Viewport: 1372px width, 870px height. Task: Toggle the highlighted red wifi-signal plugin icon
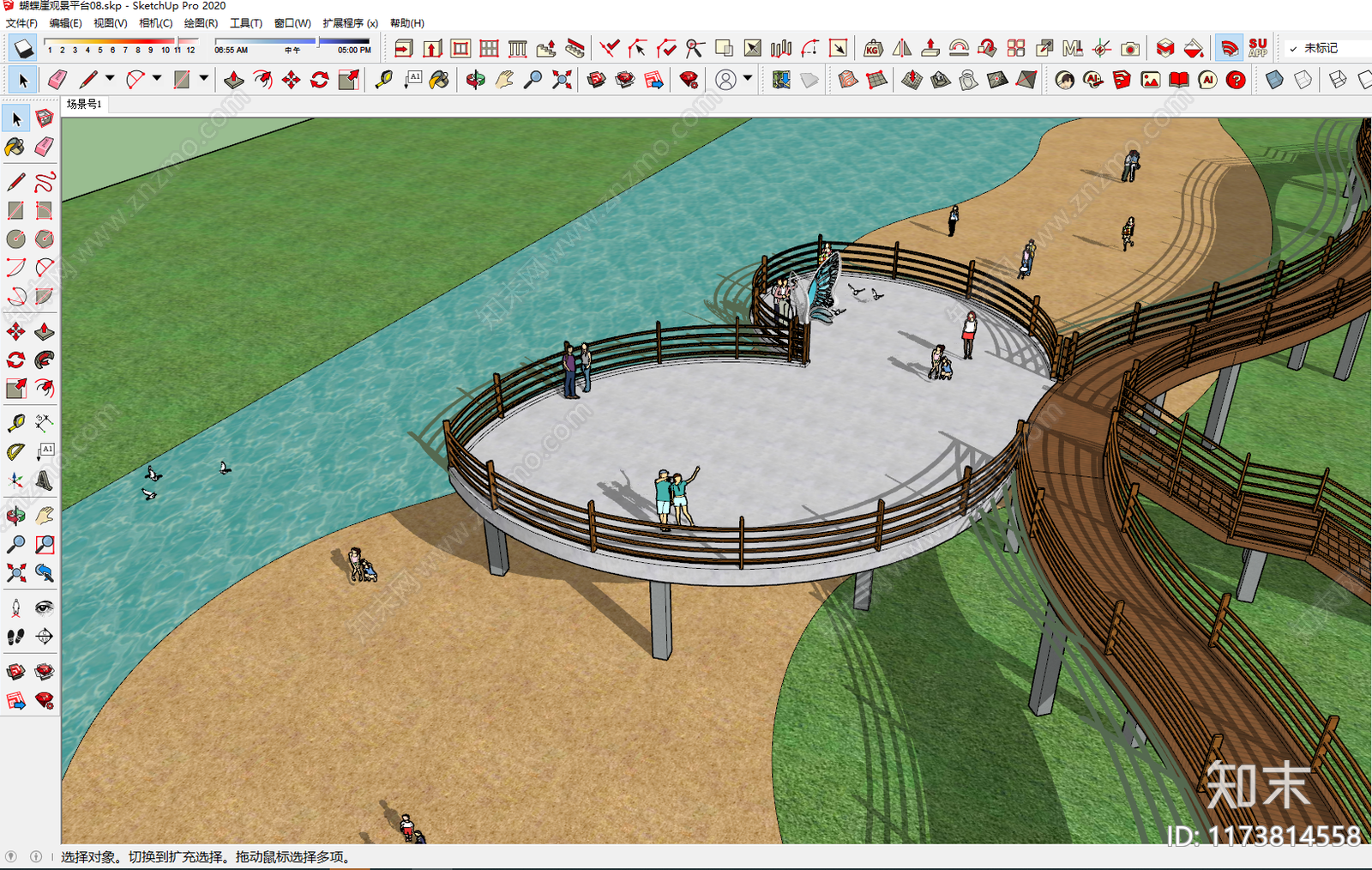point(1229,48)
